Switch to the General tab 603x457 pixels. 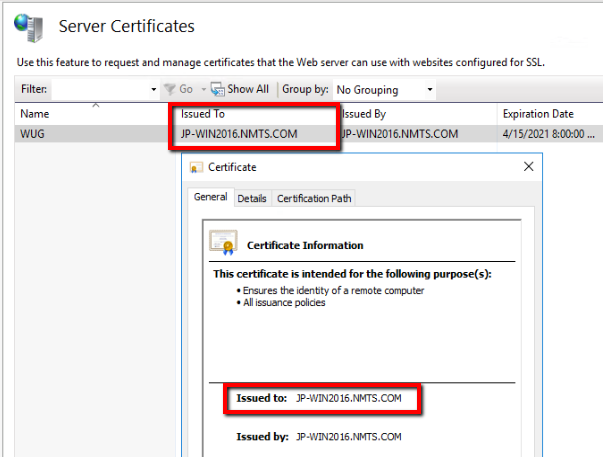click(x=211, y=197)
